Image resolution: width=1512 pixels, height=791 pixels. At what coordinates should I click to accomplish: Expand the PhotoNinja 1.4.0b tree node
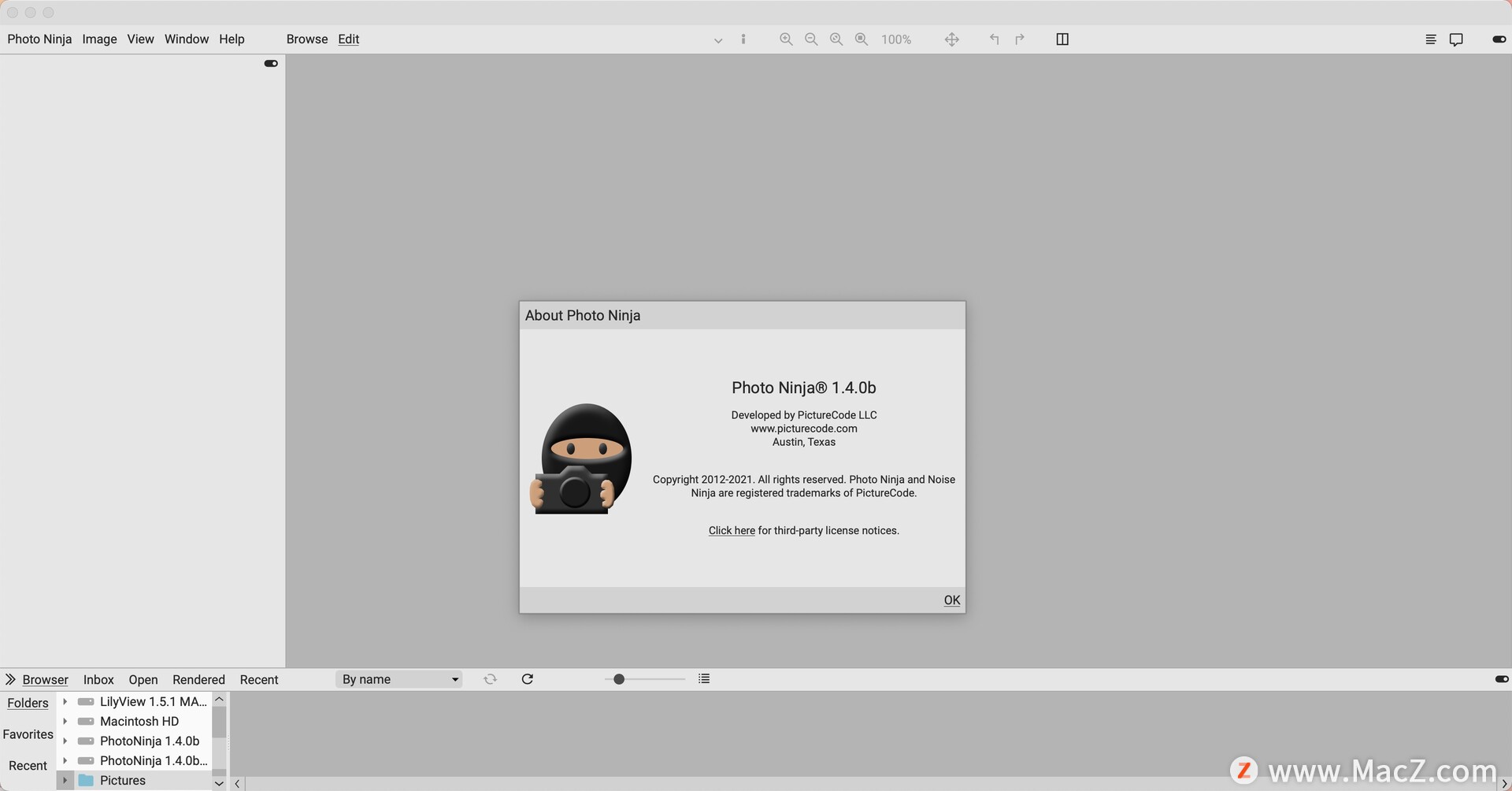click(x=65, y=741)
